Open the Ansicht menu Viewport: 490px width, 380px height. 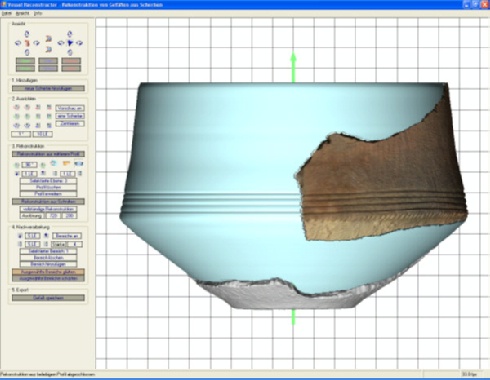23,14
